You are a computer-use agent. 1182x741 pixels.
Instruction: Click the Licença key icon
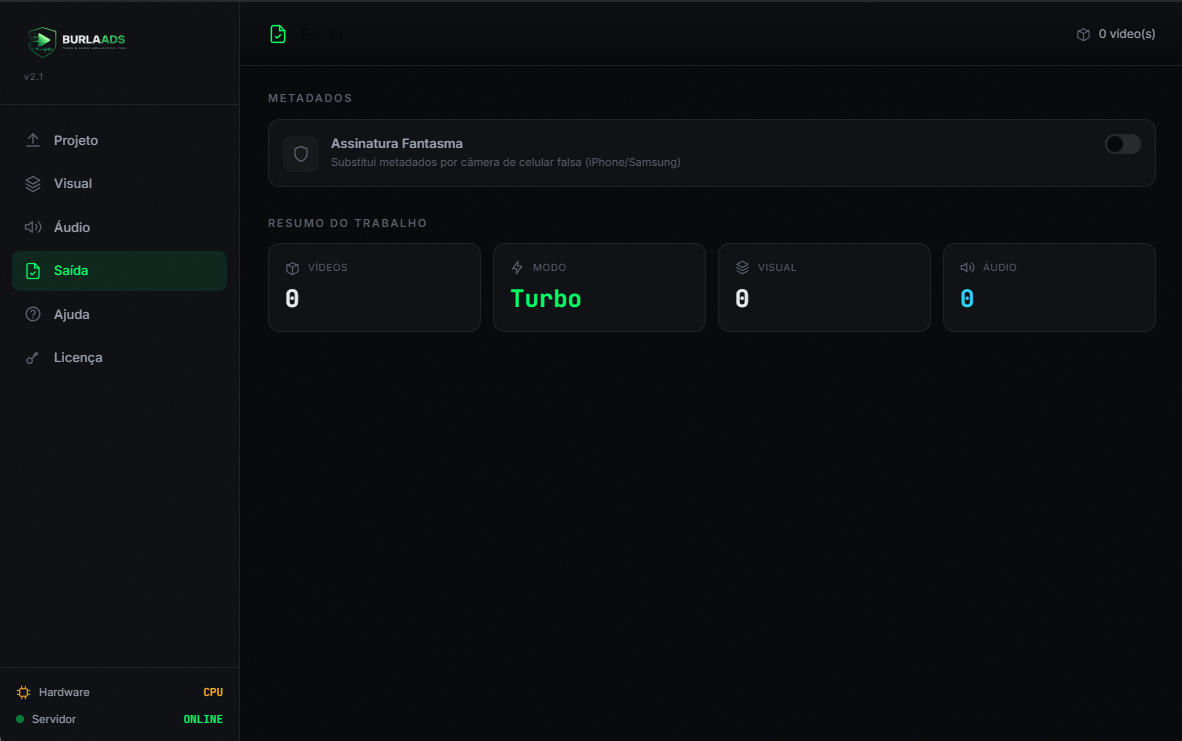pyautogui.click(x=32, y=358)
